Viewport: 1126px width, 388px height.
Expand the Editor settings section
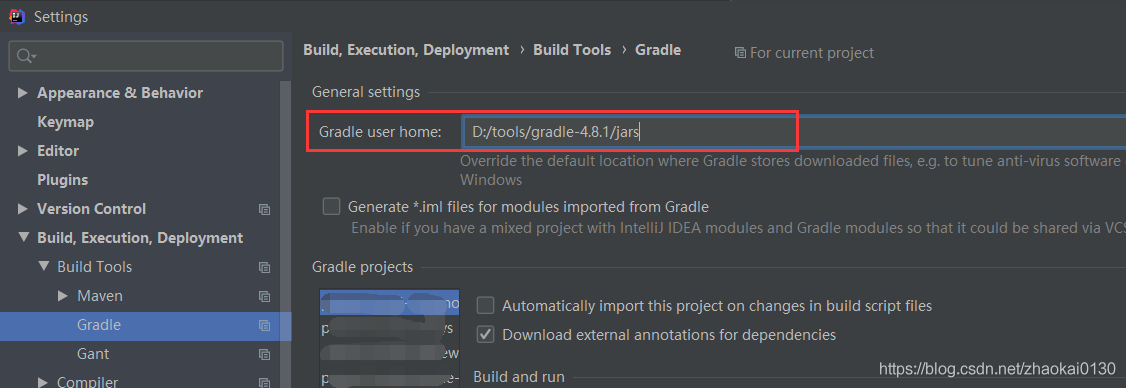coord(23,151)
